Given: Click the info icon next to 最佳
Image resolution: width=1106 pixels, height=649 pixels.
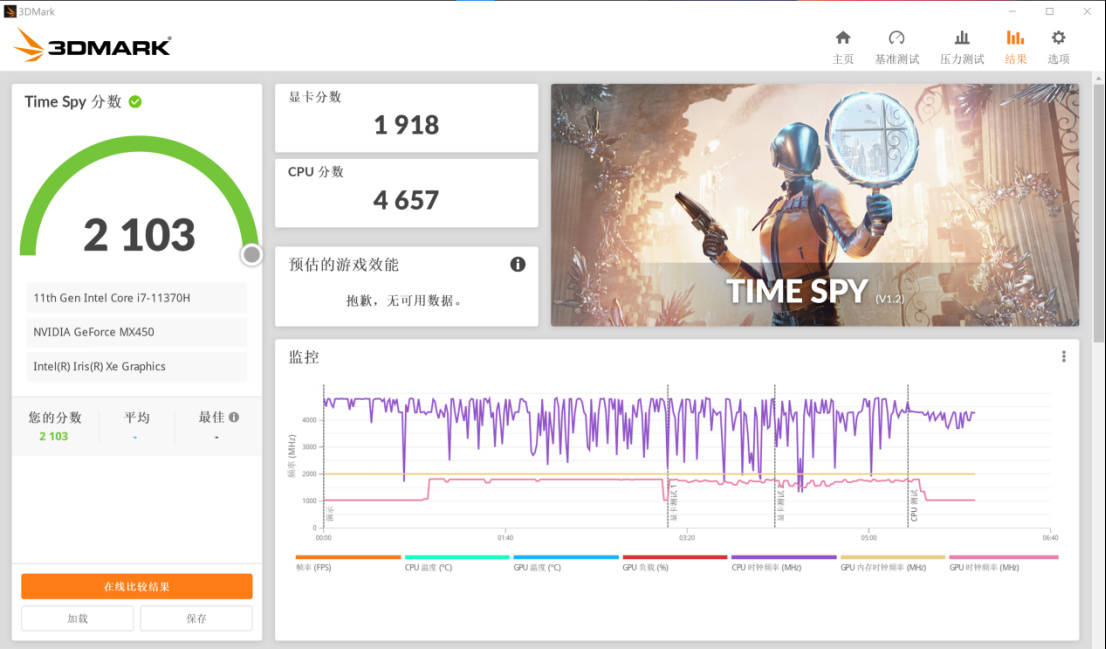Looking at the screenshot, I should tap(234, 417).
